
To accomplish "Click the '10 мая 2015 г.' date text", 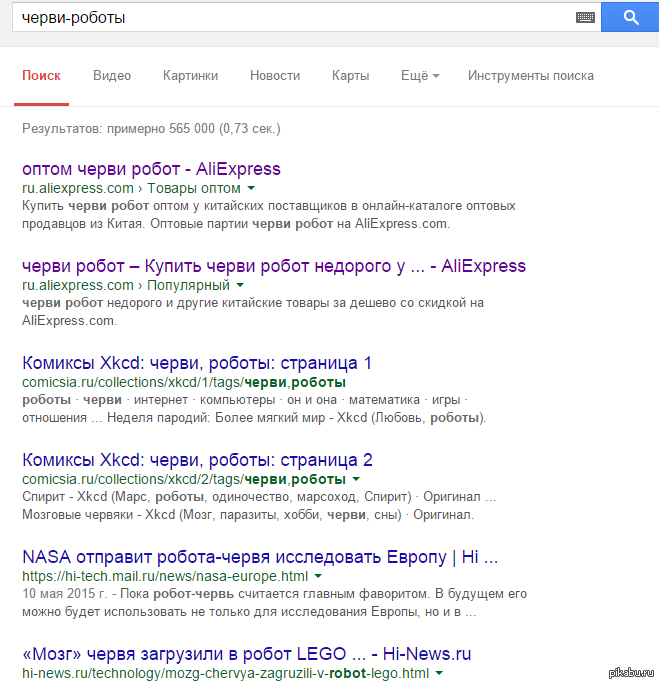I will pos(64,594).
